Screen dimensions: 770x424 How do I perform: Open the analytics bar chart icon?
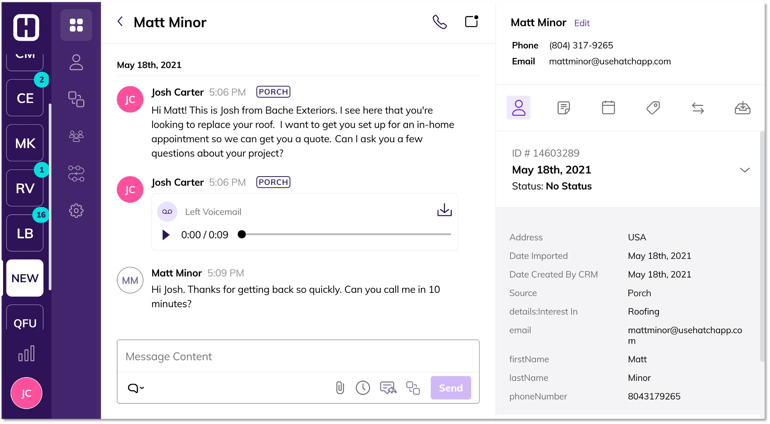point(26,354)
